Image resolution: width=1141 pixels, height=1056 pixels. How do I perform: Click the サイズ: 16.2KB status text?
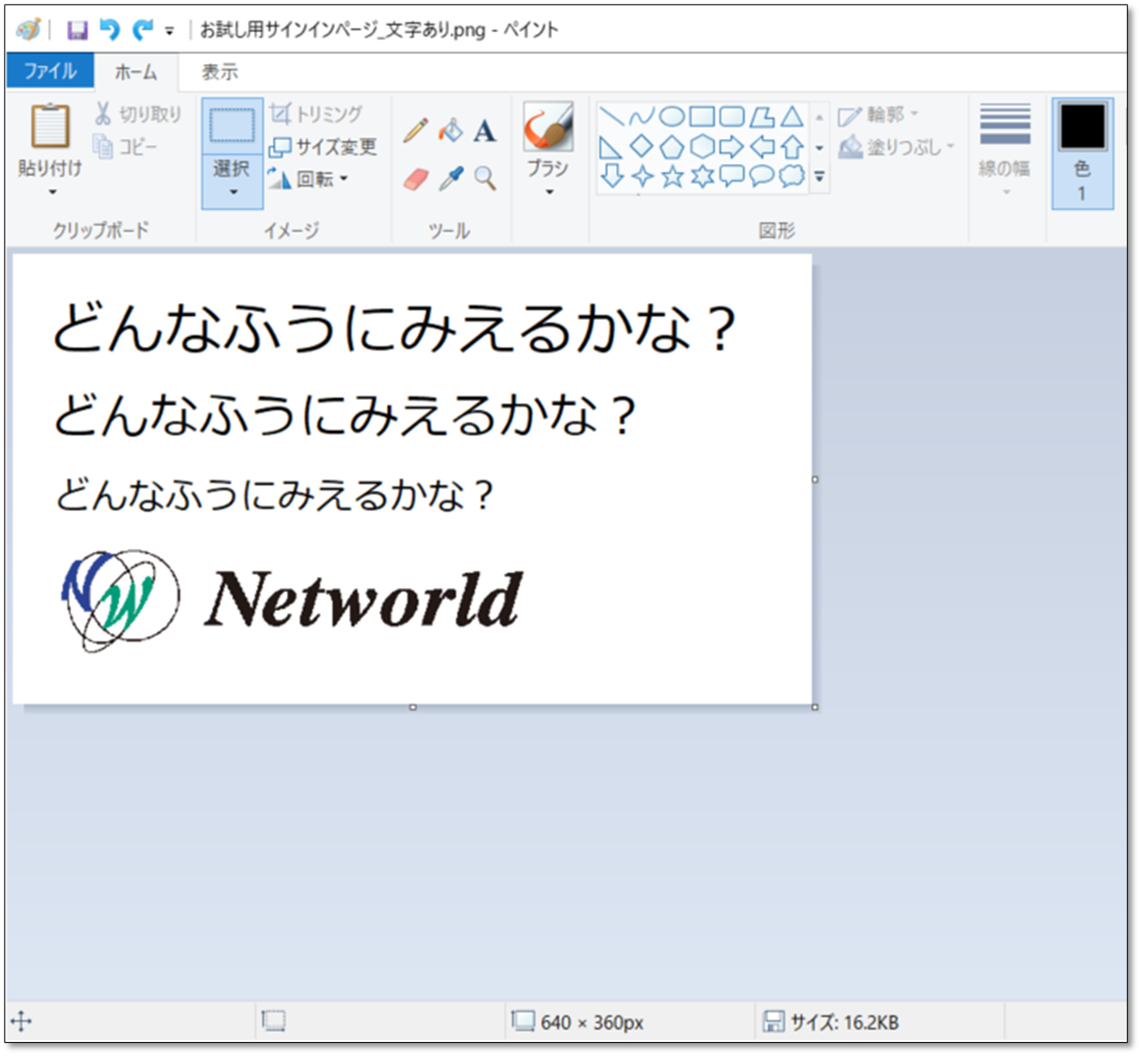845,1023
